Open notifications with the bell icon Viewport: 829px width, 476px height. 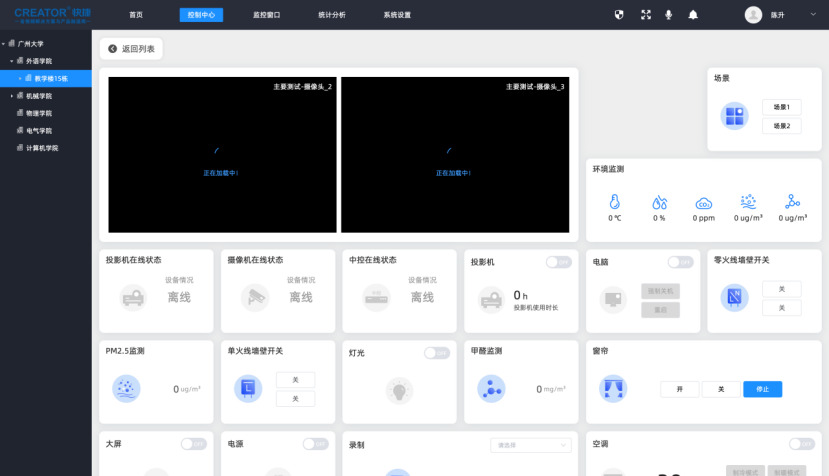(x=693, y=15)
